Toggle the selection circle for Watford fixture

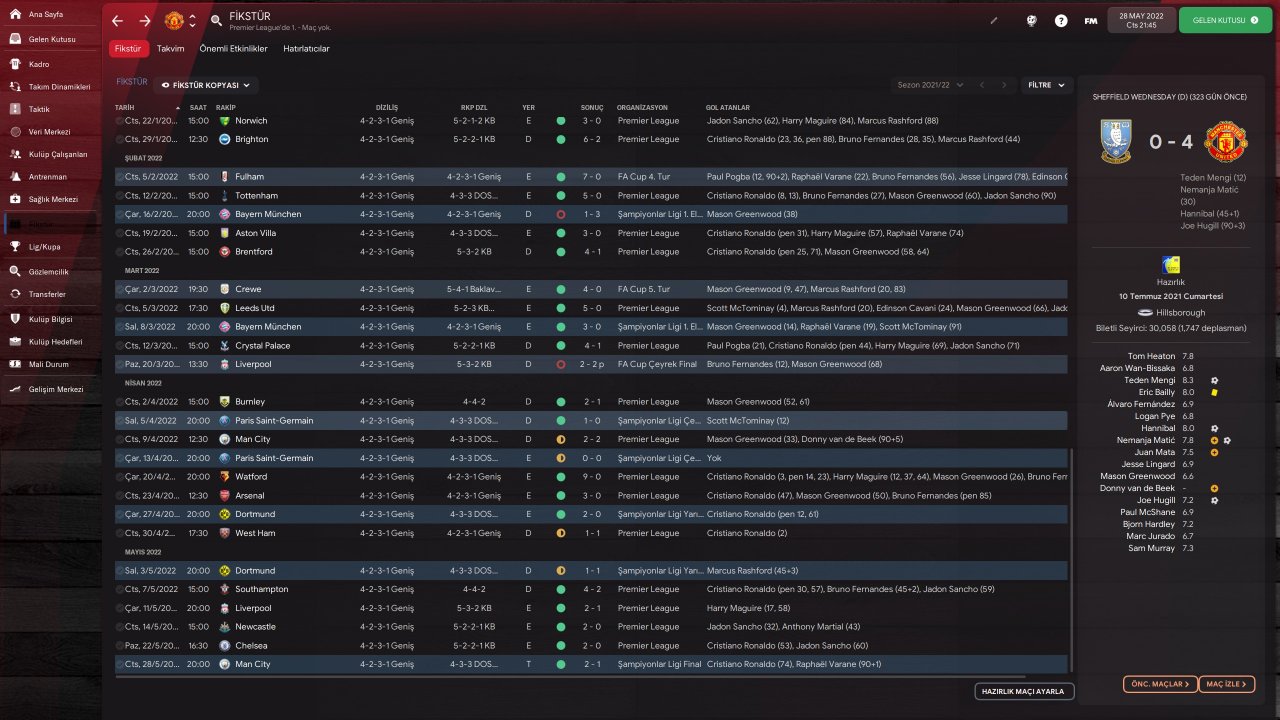(x=120, y=477)
